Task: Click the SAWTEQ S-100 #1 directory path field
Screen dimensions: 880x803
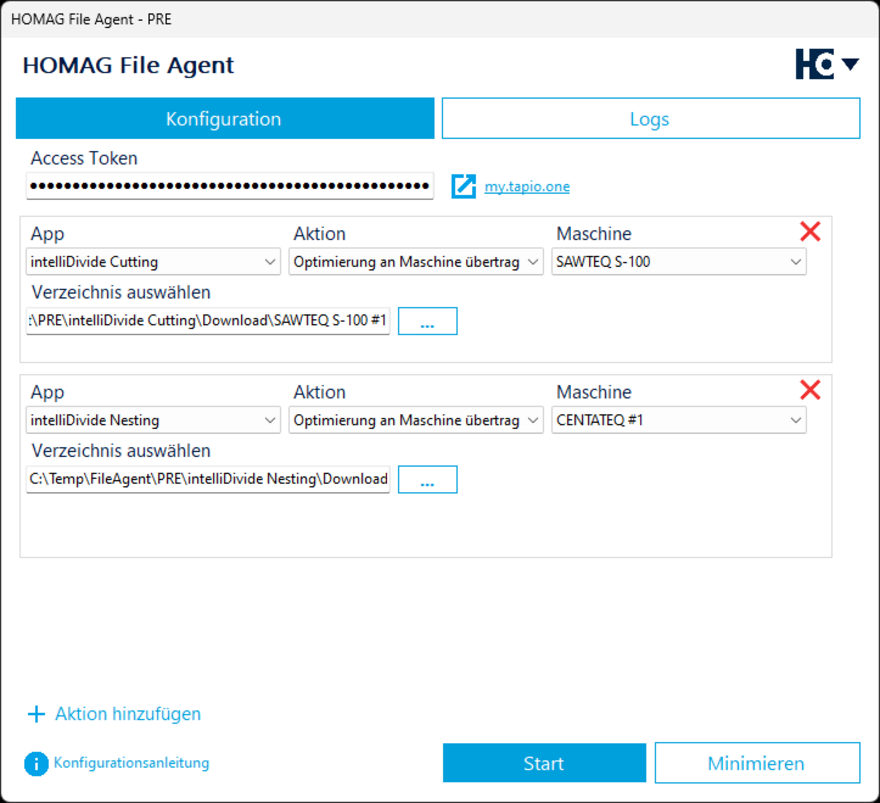Action: coord(208,321)
